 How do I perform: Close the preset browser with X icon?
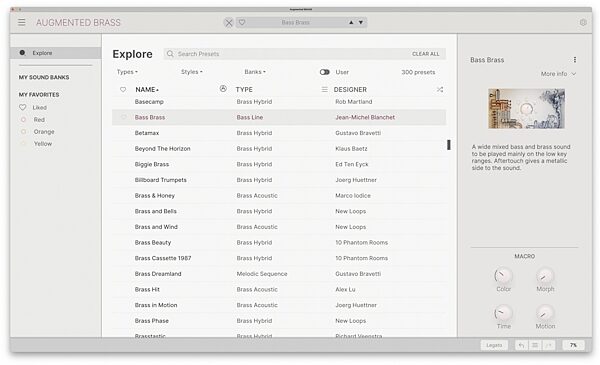coord(229,23)
